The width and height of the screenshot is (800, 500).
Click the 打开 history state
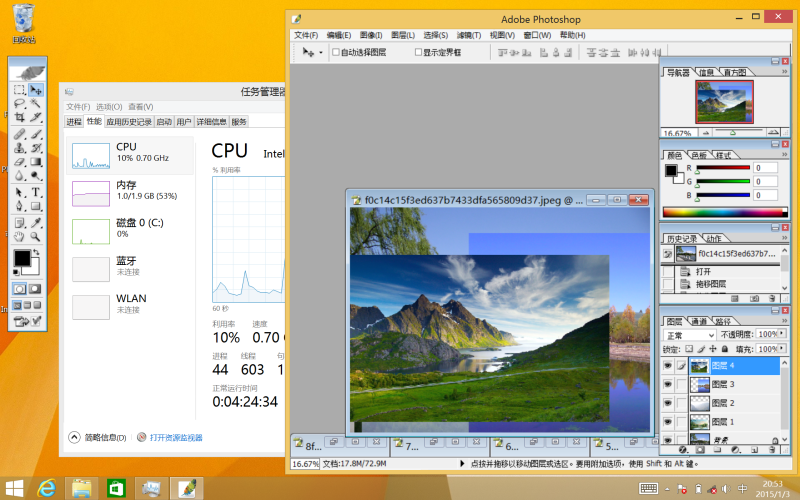tap(720, 271)
